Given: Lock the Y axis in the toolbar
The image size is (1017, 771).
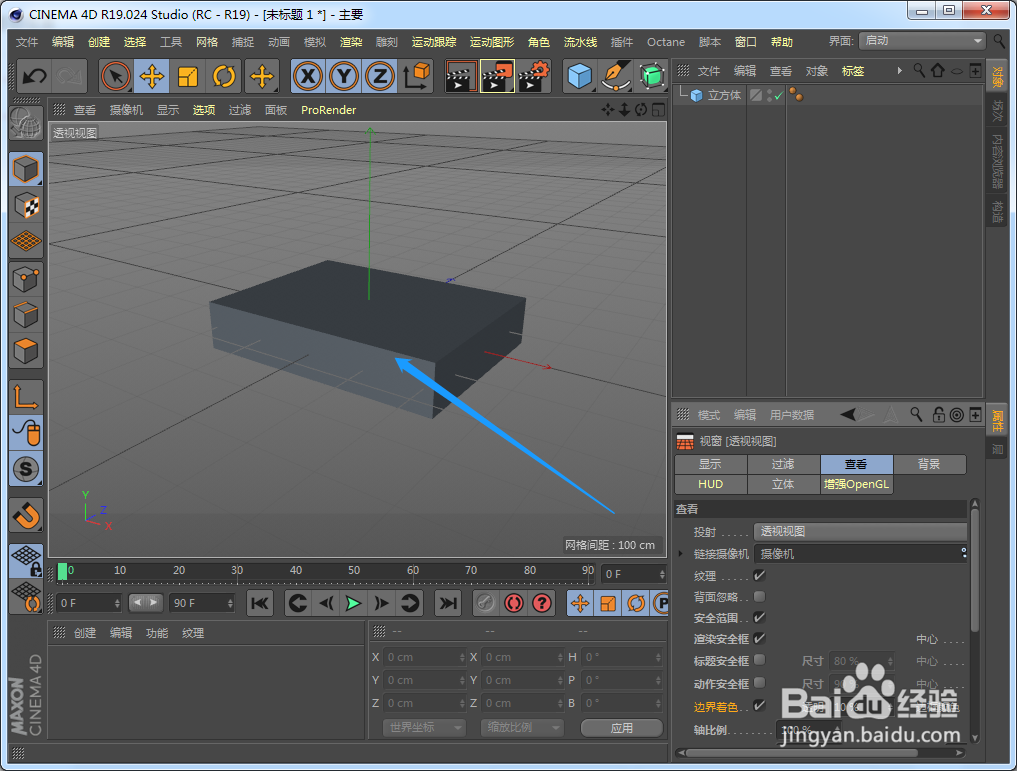Looking at the screenshot, I should click(x=344, y=76).
